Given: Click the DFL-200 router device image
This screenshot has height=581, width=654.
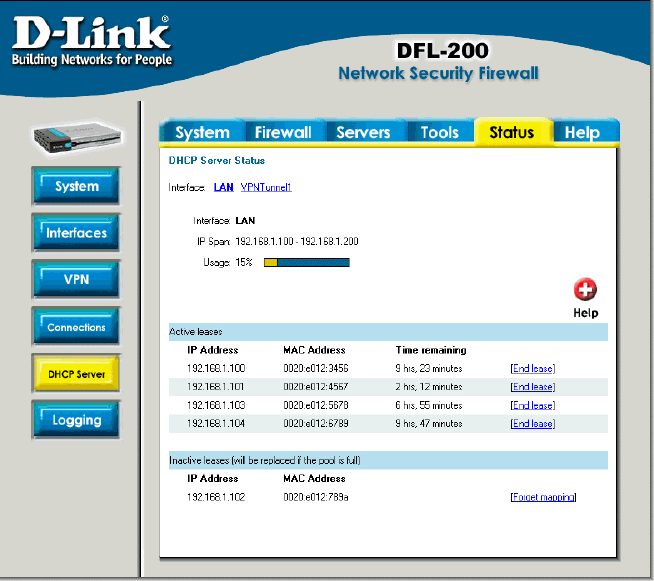Looking at the screenshot, I should [78, 138].
